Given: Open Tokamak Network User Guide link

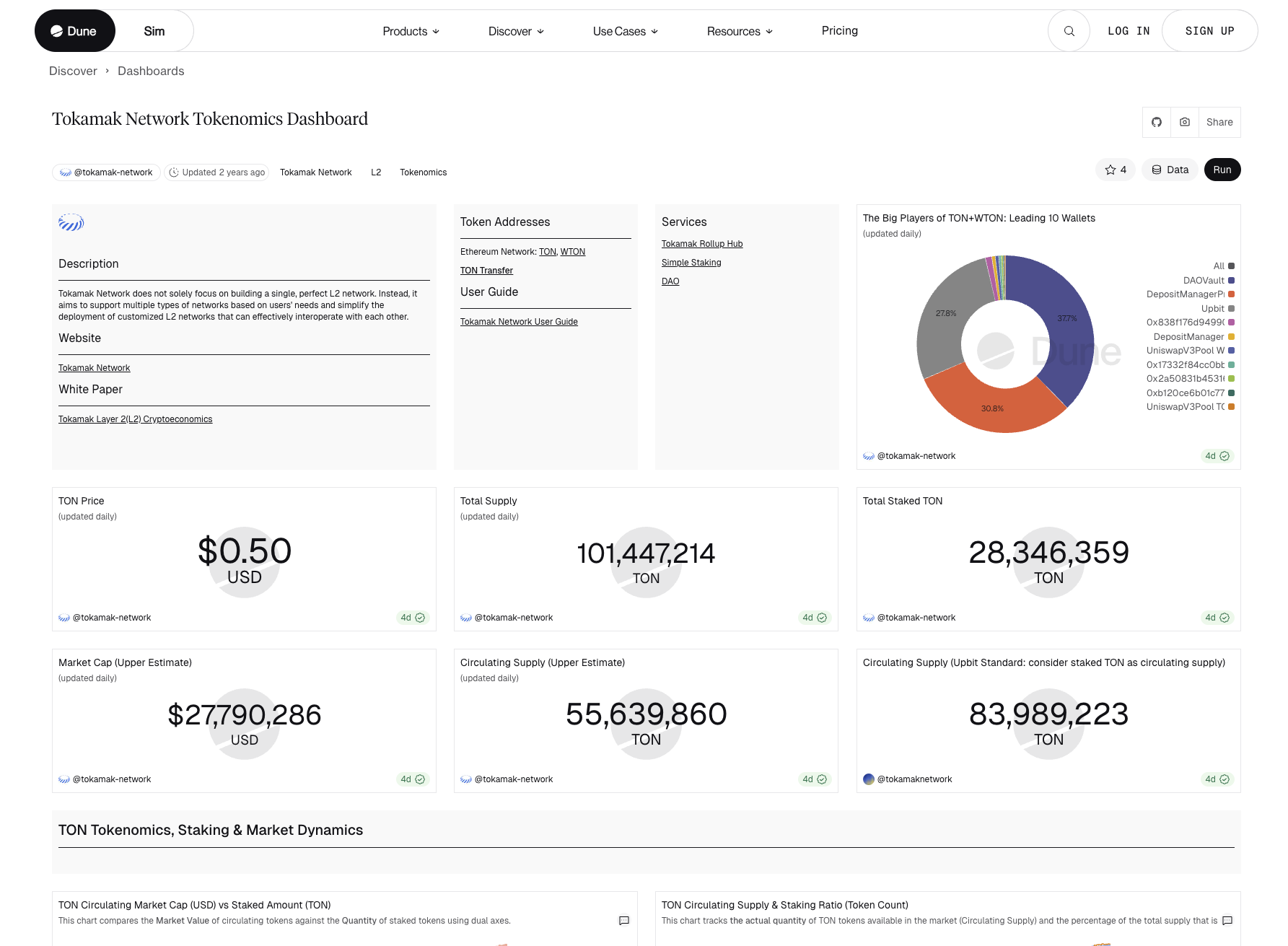Looking at the screenshot, I should (x=519, y=322).
